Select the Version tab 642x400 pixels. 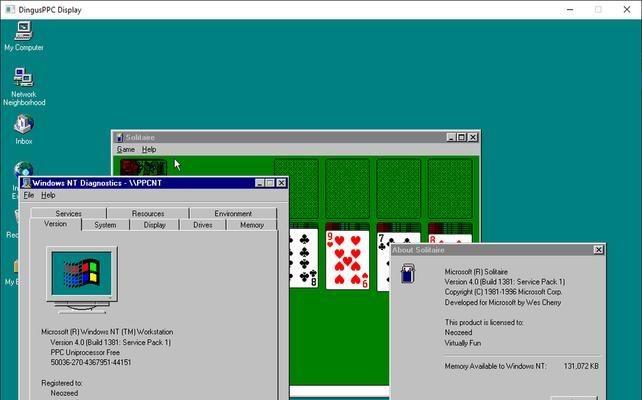coord(55,224)
